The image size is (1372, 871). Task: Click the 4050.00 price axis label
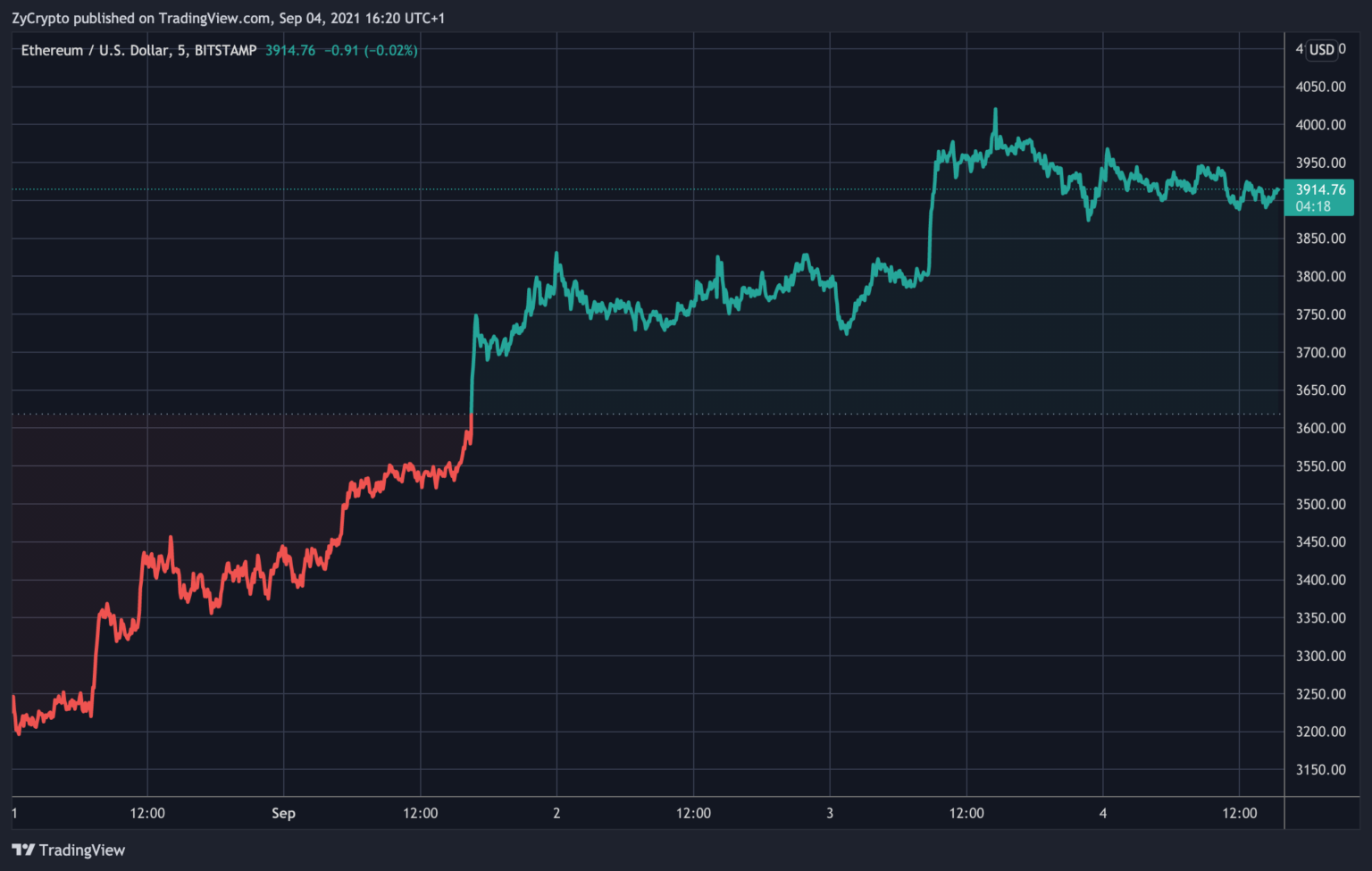point(1320,87)
